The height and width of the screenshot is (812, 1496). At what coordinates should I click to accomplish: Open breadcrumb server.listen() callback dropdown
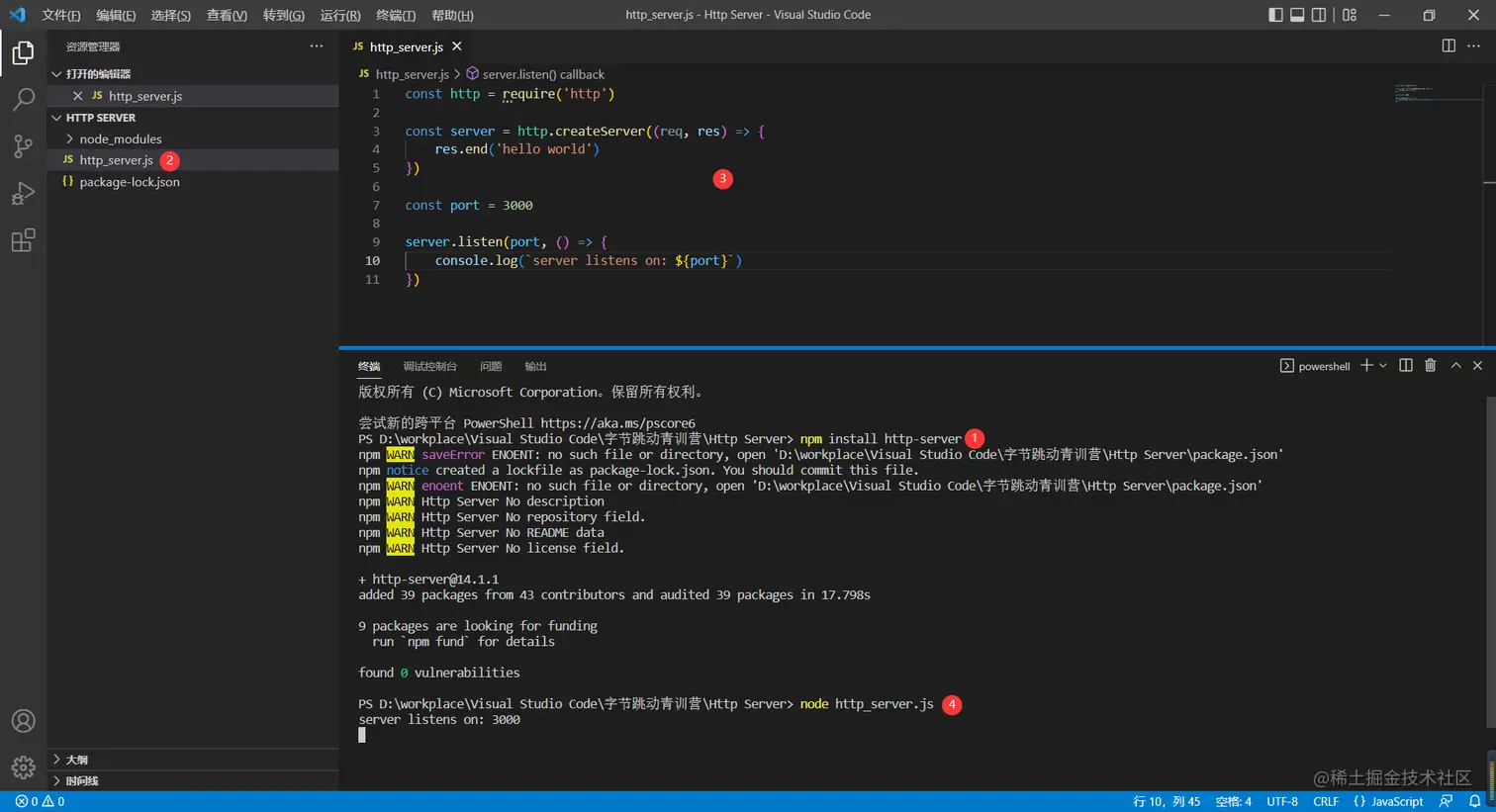[535, 74]
